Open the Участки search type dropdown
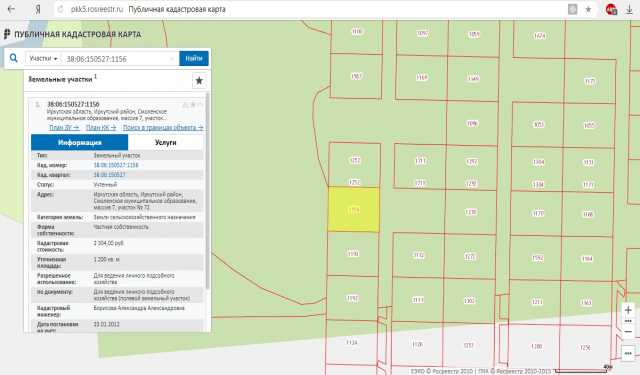Viewport: 640px width, 375px height. coord(43,59)
